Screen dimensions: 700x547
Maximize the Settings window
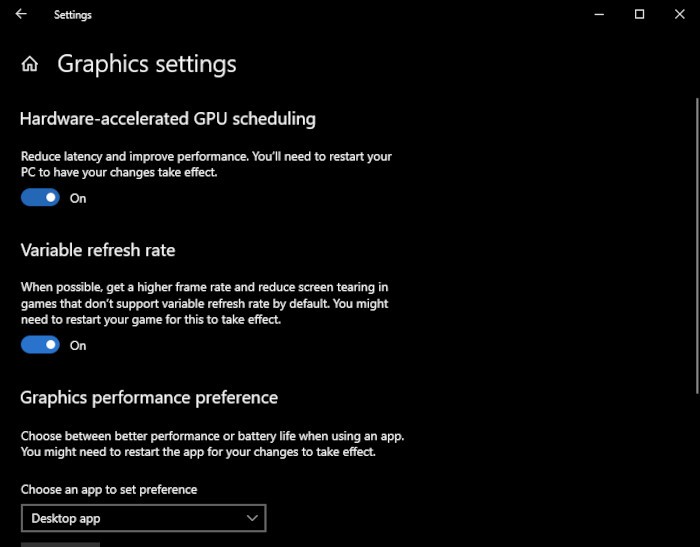(x=640, y=15)
